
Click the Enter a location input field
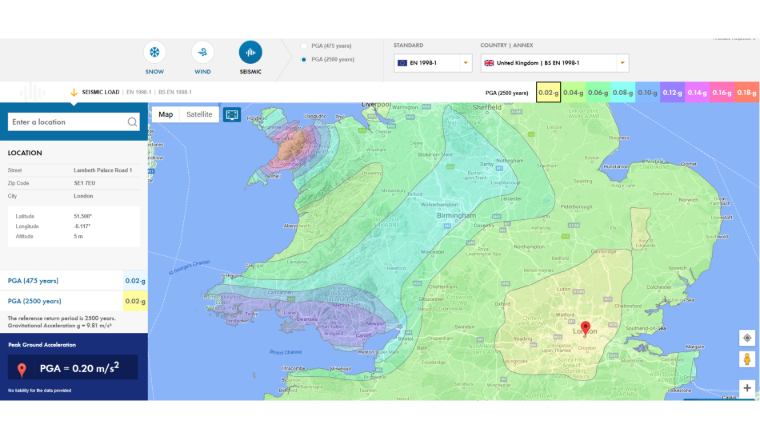(74, 122)
